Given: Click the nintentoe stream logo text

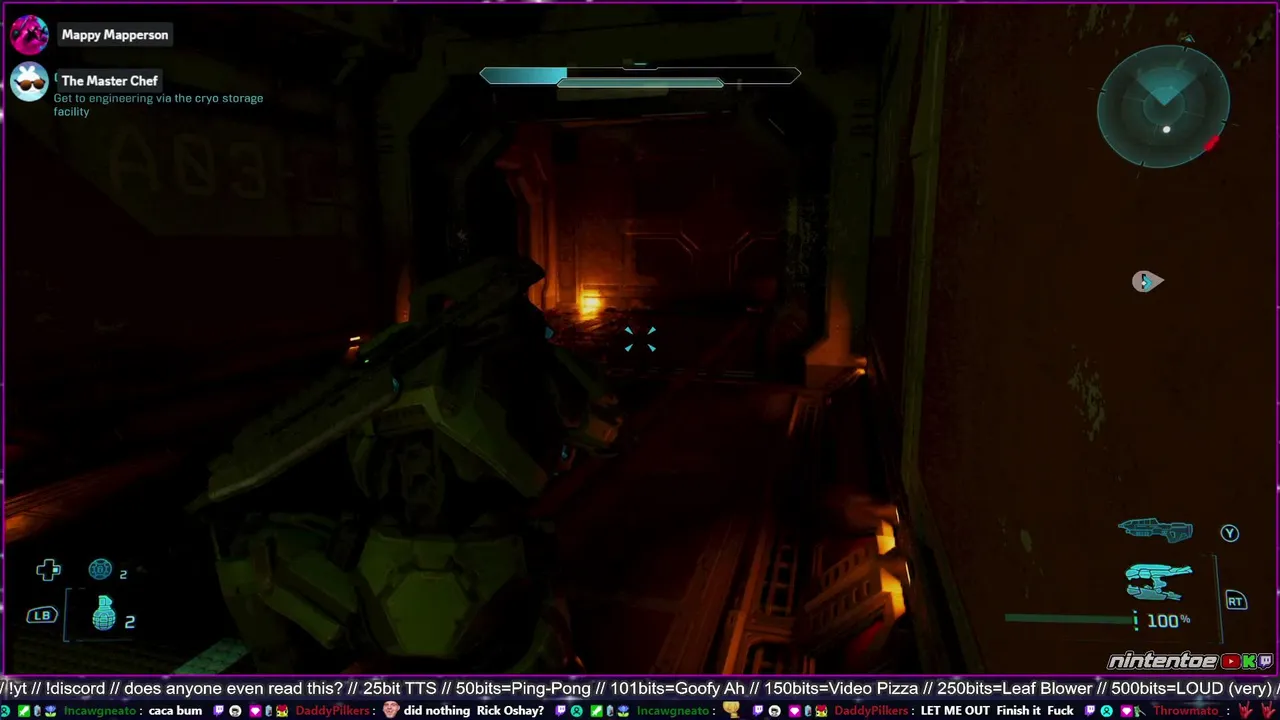Looking at the screenshot, I should pyautogui.click(x=1162, y=661).
